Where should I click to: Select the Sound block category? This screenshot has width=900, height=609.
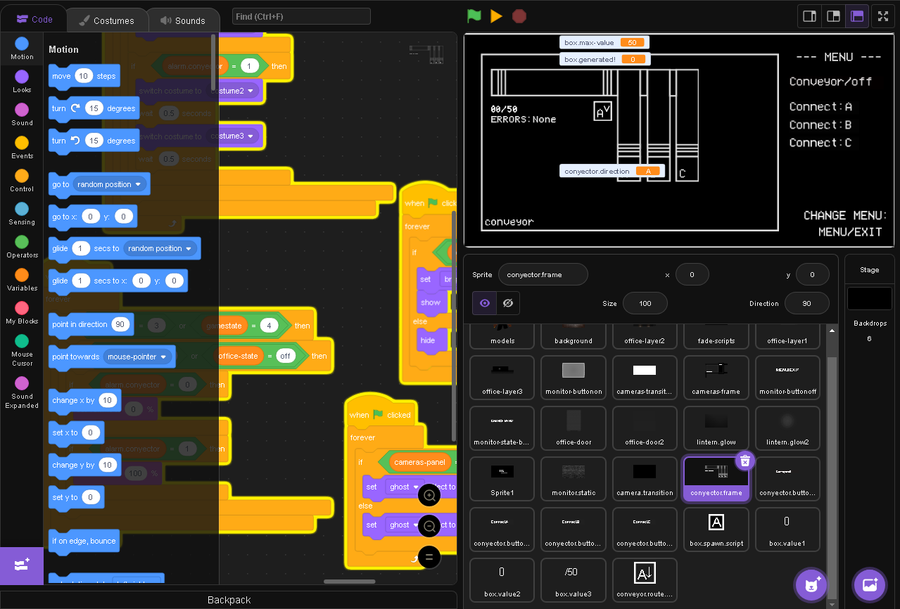[x=22, y=114]
